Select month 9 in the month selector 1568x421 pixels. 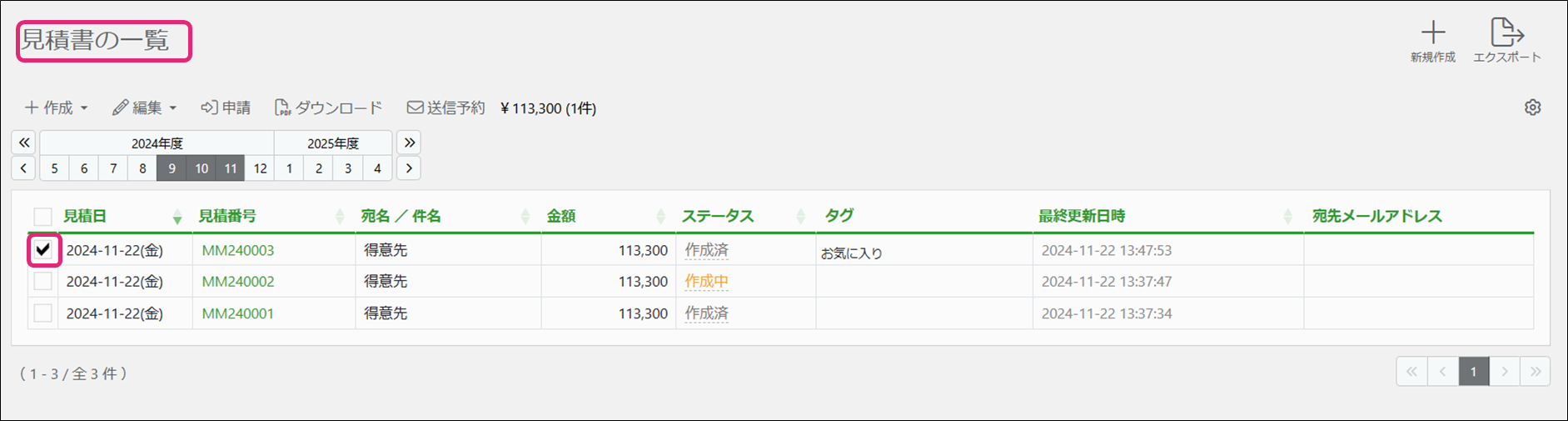point(172,168)
